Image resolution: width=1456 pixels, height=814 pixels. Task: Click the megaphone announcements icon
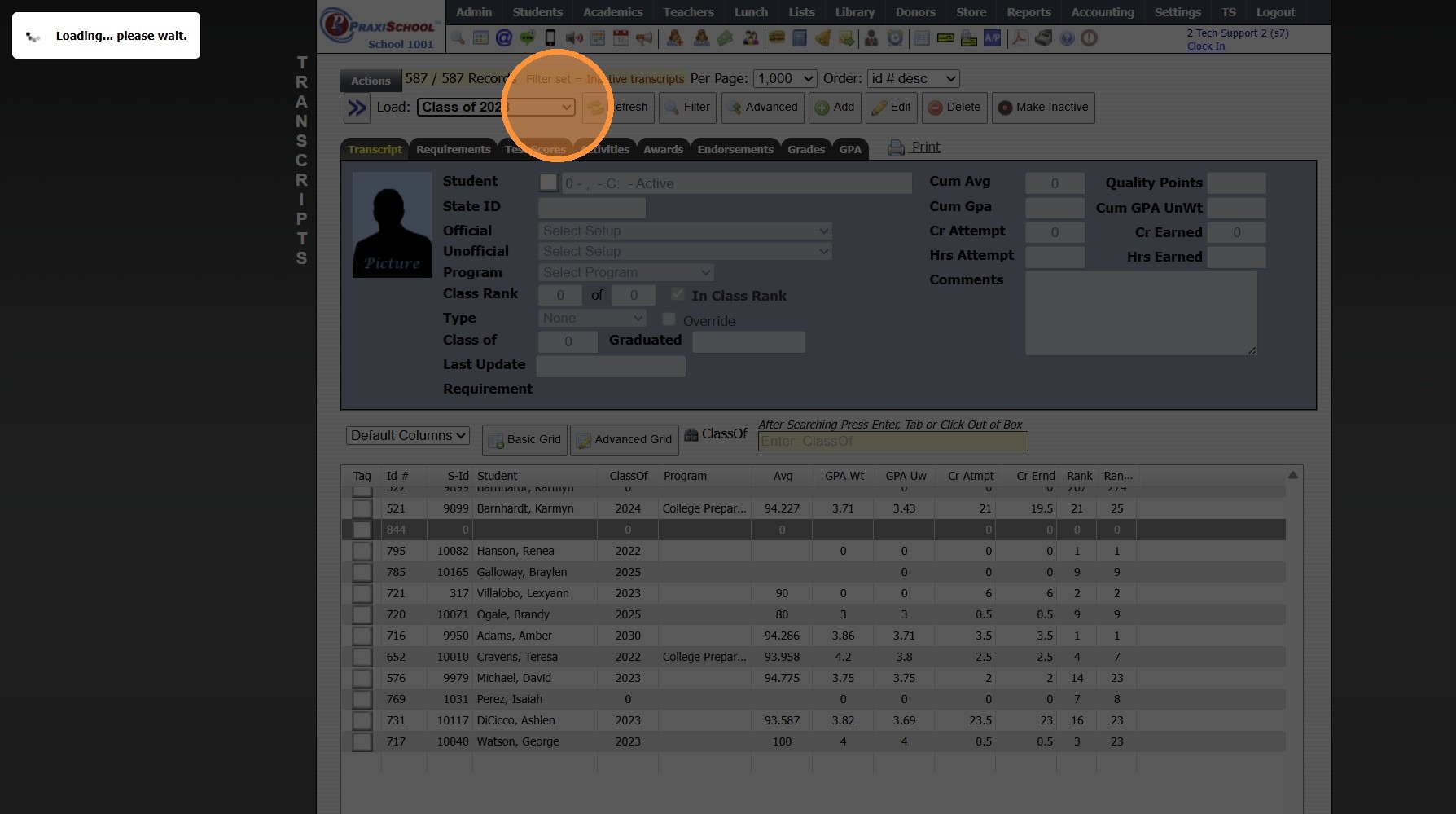click(x=644, y=38)
